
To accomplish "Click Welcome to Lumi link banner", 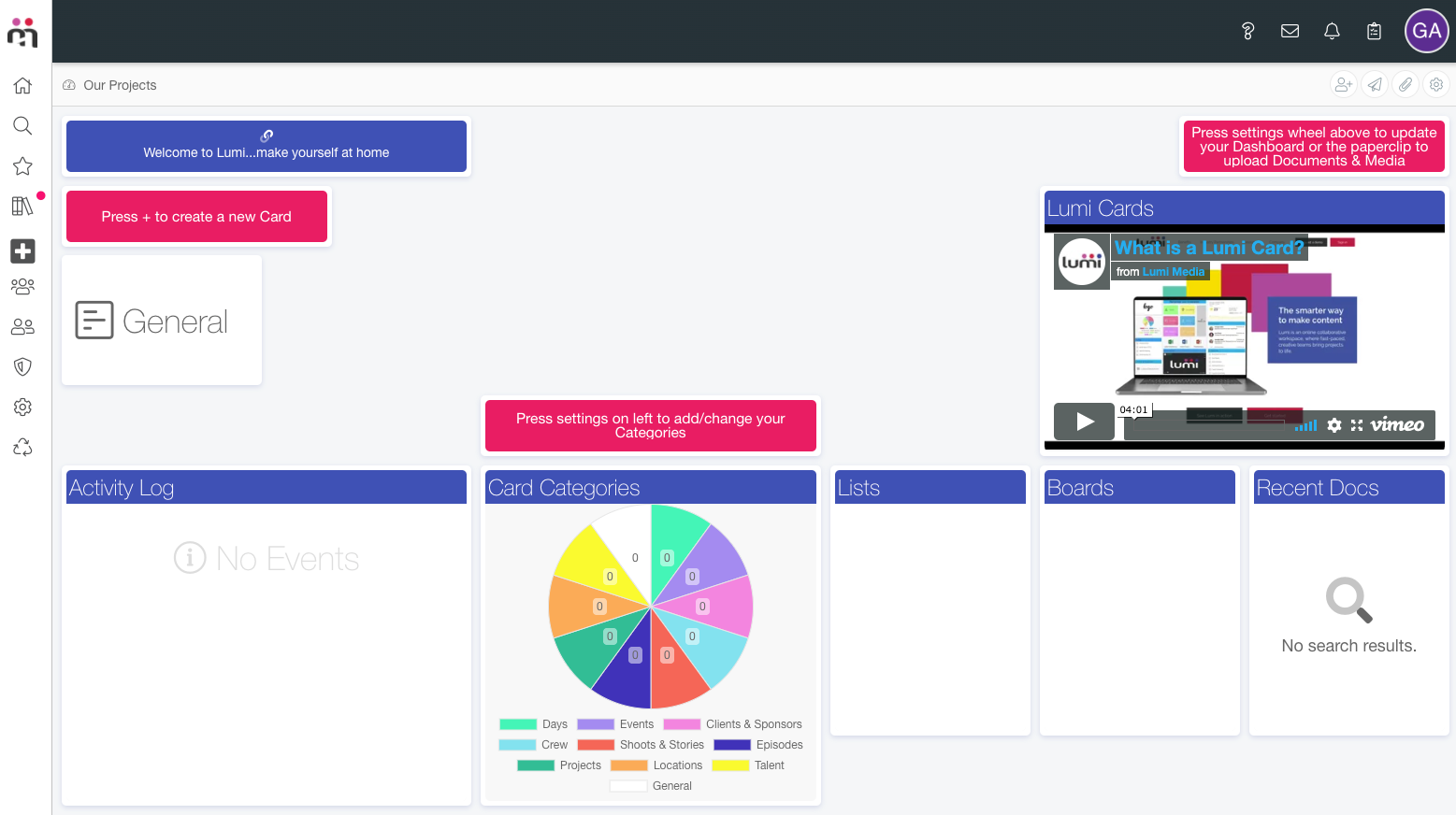I will click(x=267, y=146).
